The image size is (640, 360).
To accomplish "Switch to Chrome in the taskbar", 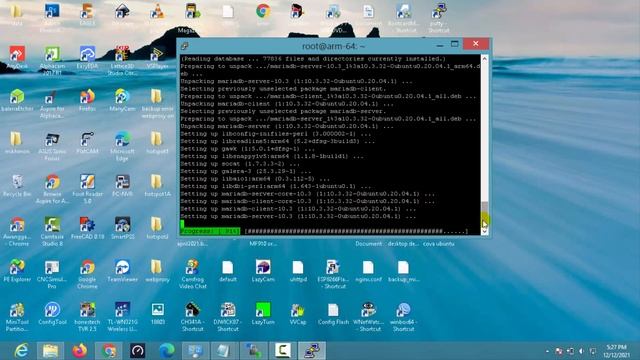I will point(109,351).
